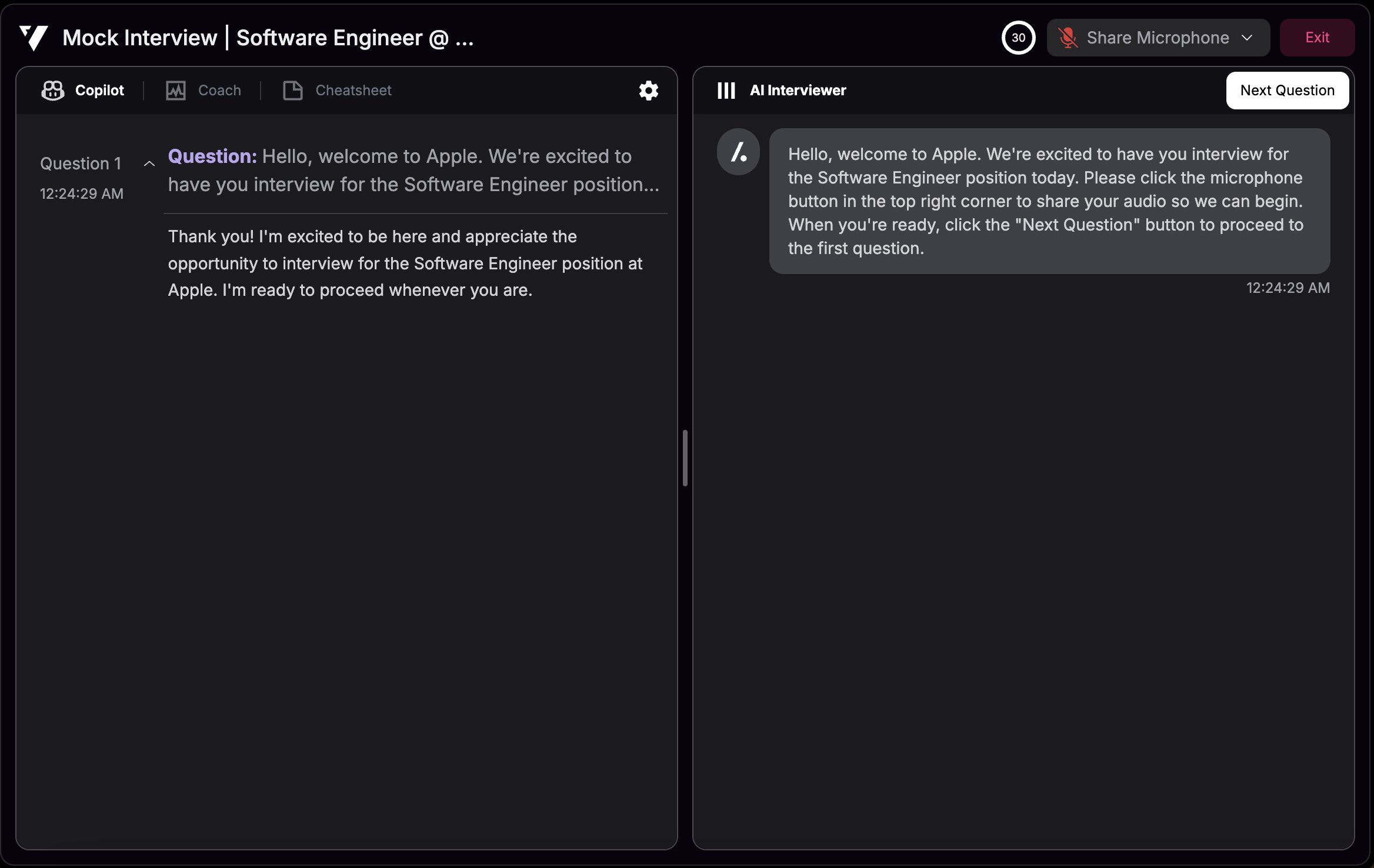1374x868 pixels.
Task: Click the 30 countdown timer circle
Action: coord(1018,38)
